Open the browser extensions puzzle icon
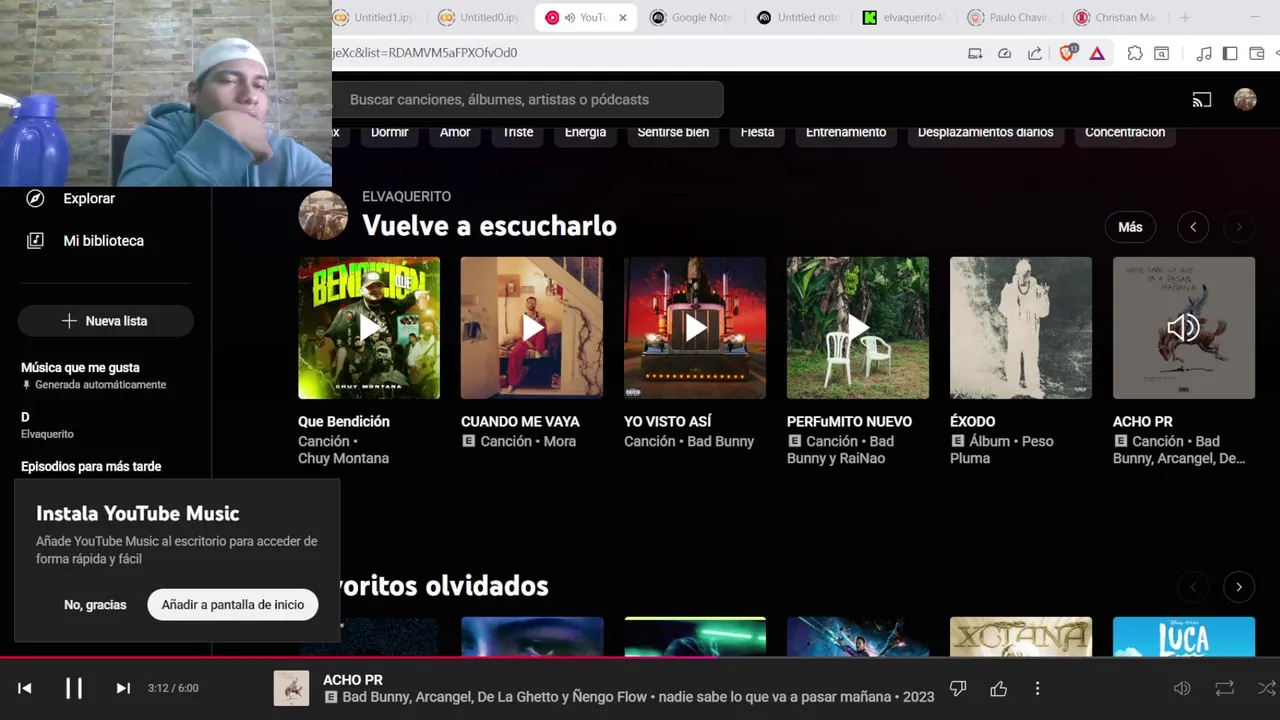Viewport: 1280px width, 720px height. (1135, 53)
